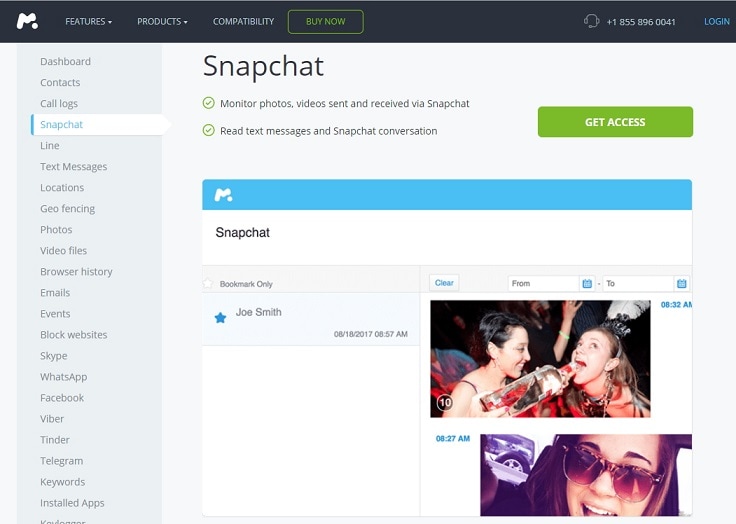Open Browser history in the sidebar
The width and height of the screenshot is (736, 524).
point(76,272)
